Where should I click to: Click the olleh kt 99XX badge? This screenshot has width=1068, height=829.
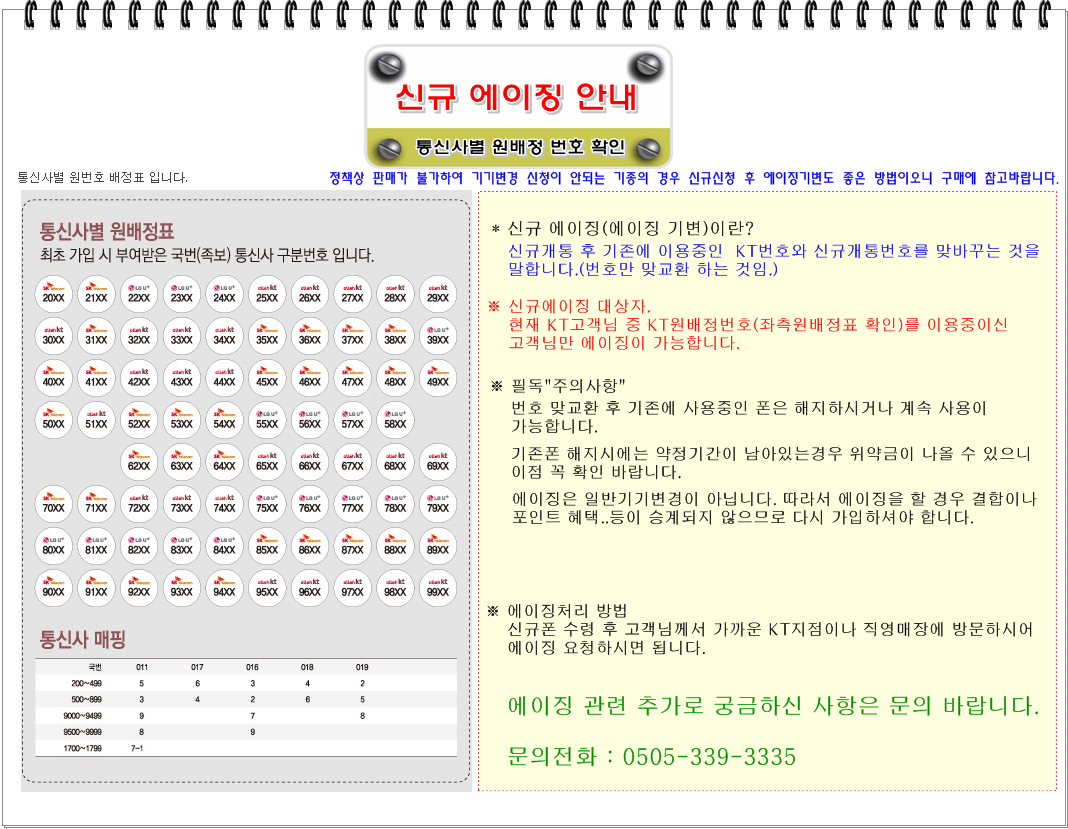coord(438,586)
